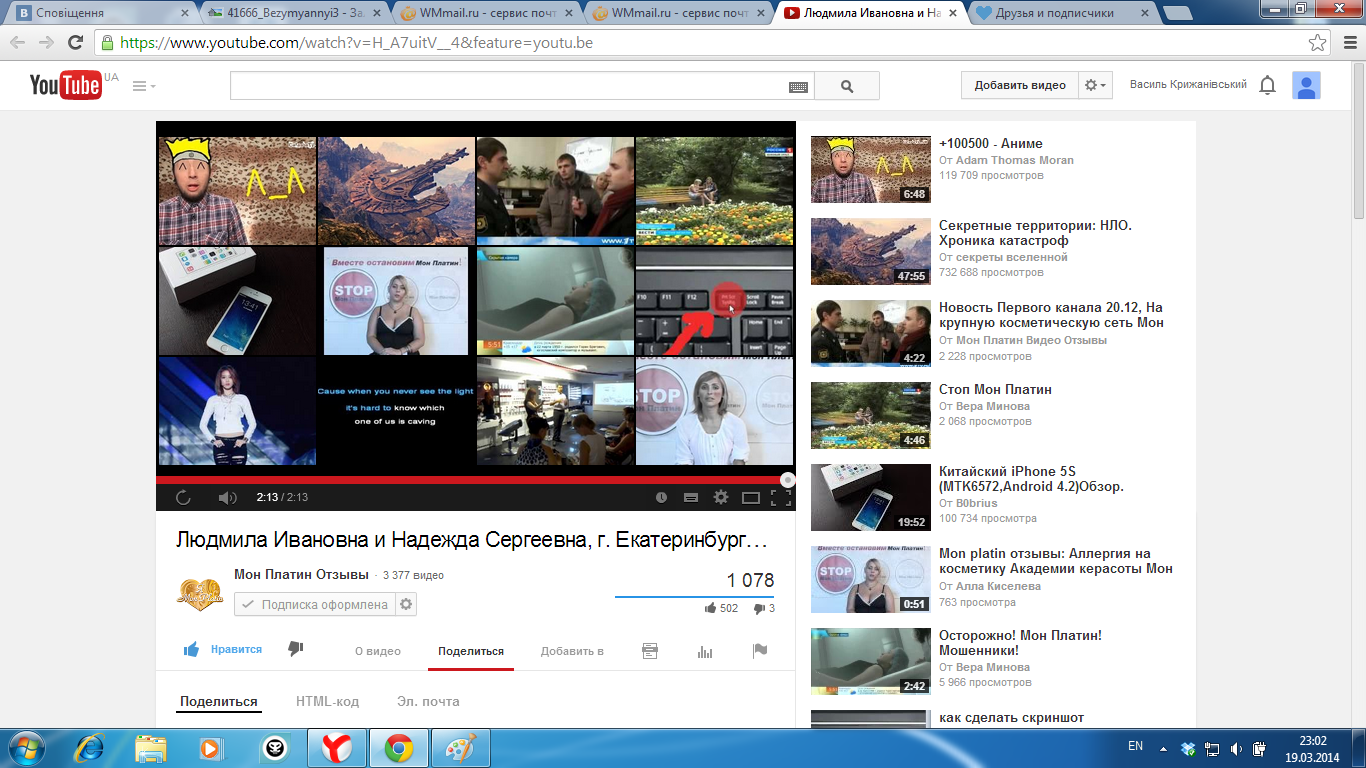The image size is (1366, 768).
Task: Show hidden tray icons with the arrow
Action: click(x=1164, y=747)
